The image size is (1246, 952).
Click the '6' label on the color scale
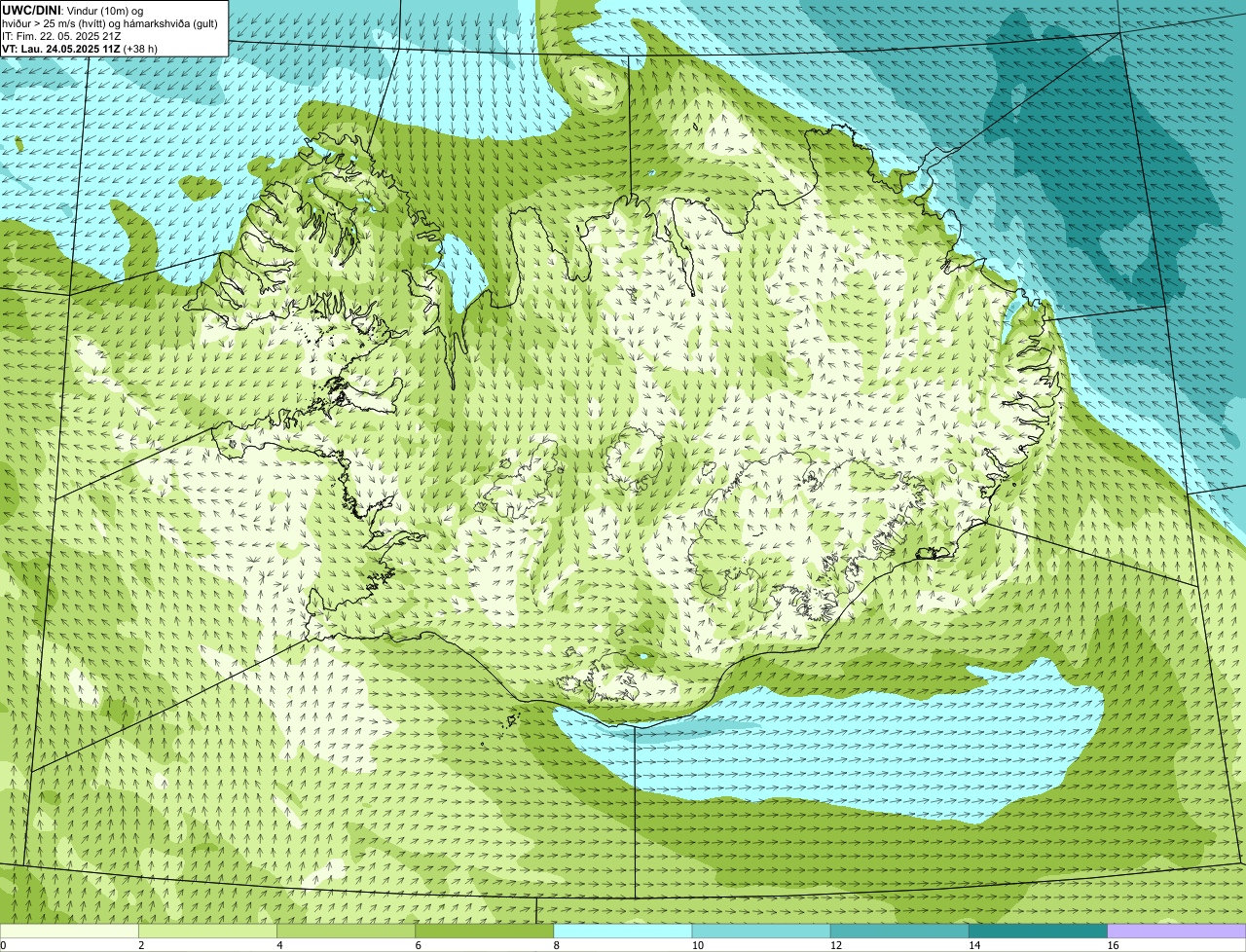pyautogui.click(x=419, y=945)
